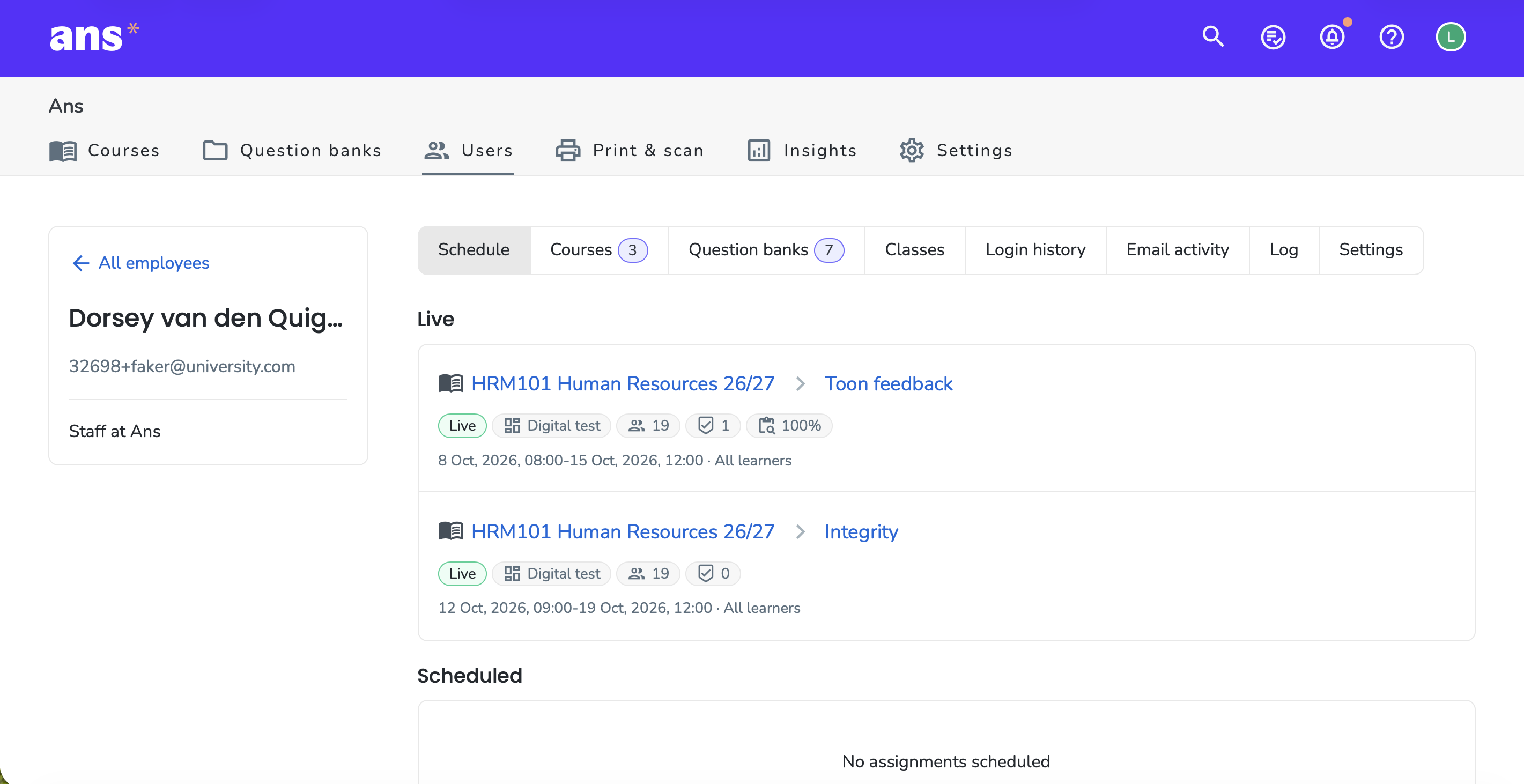The width and height of the screenshot is (1524, 784).
Task: Open HRM101 course link above Integrity dates
Action: pos(623,531)
